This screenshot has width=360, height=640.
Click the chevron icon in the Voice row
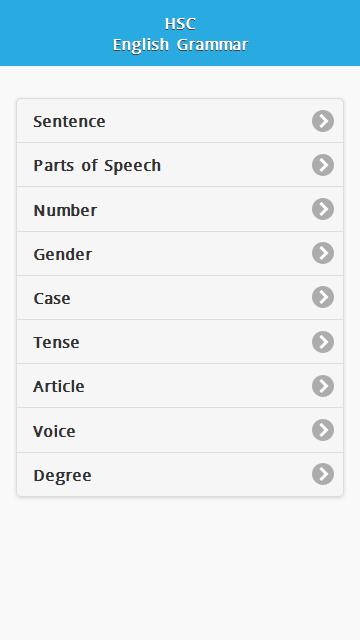(x=323, y=430)
